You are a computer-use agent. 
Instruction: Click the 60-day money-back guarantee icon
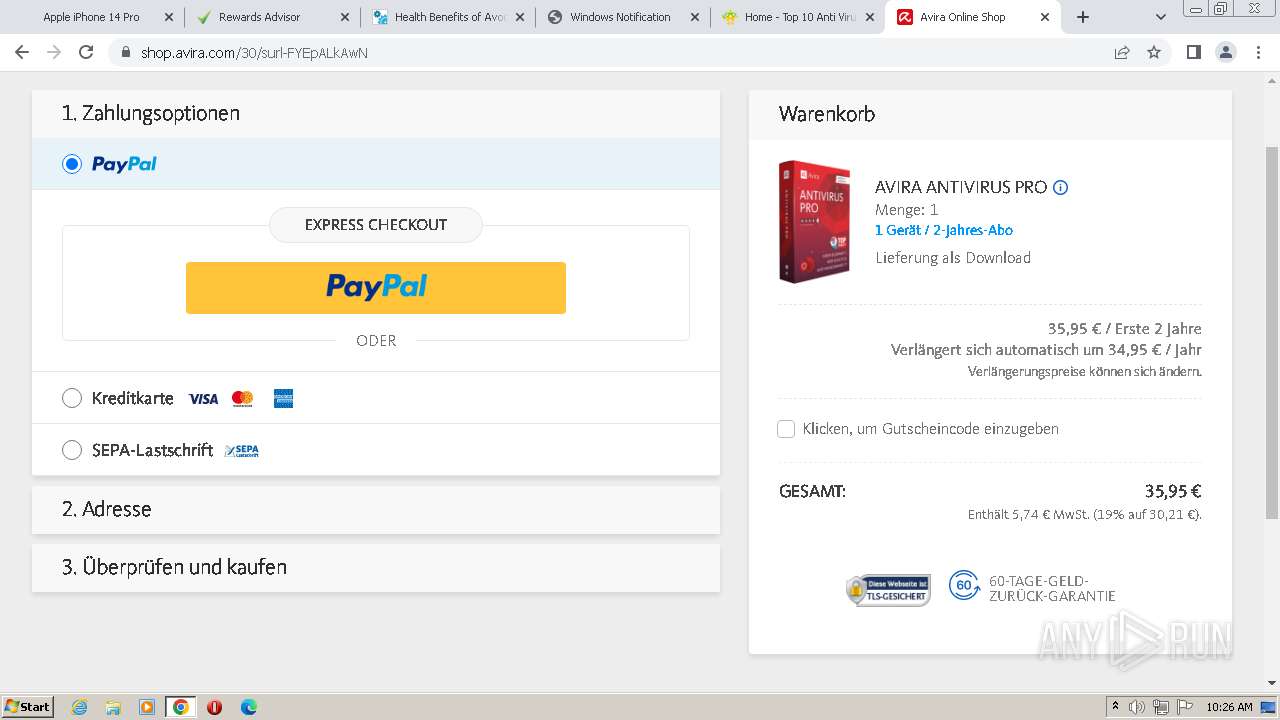tap(964, 585)
